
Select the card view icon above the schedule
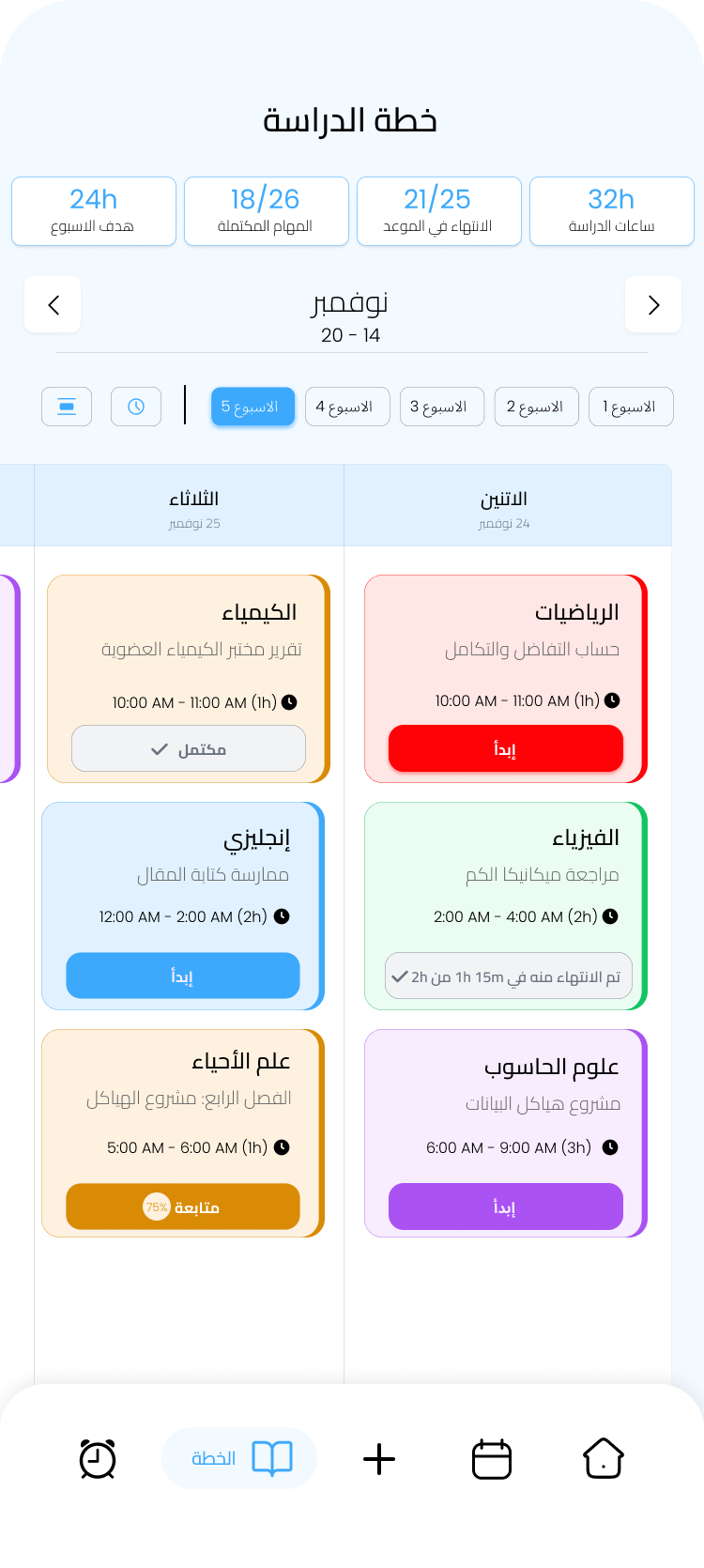[x=66, y=406]
